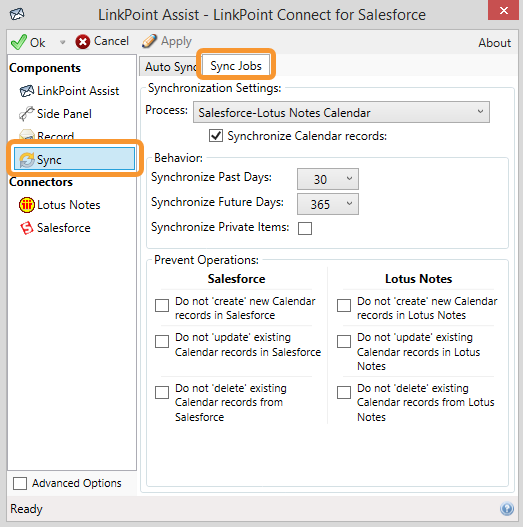
Task: Click the Lotus Notes column heading
Action: click(418, 279)
